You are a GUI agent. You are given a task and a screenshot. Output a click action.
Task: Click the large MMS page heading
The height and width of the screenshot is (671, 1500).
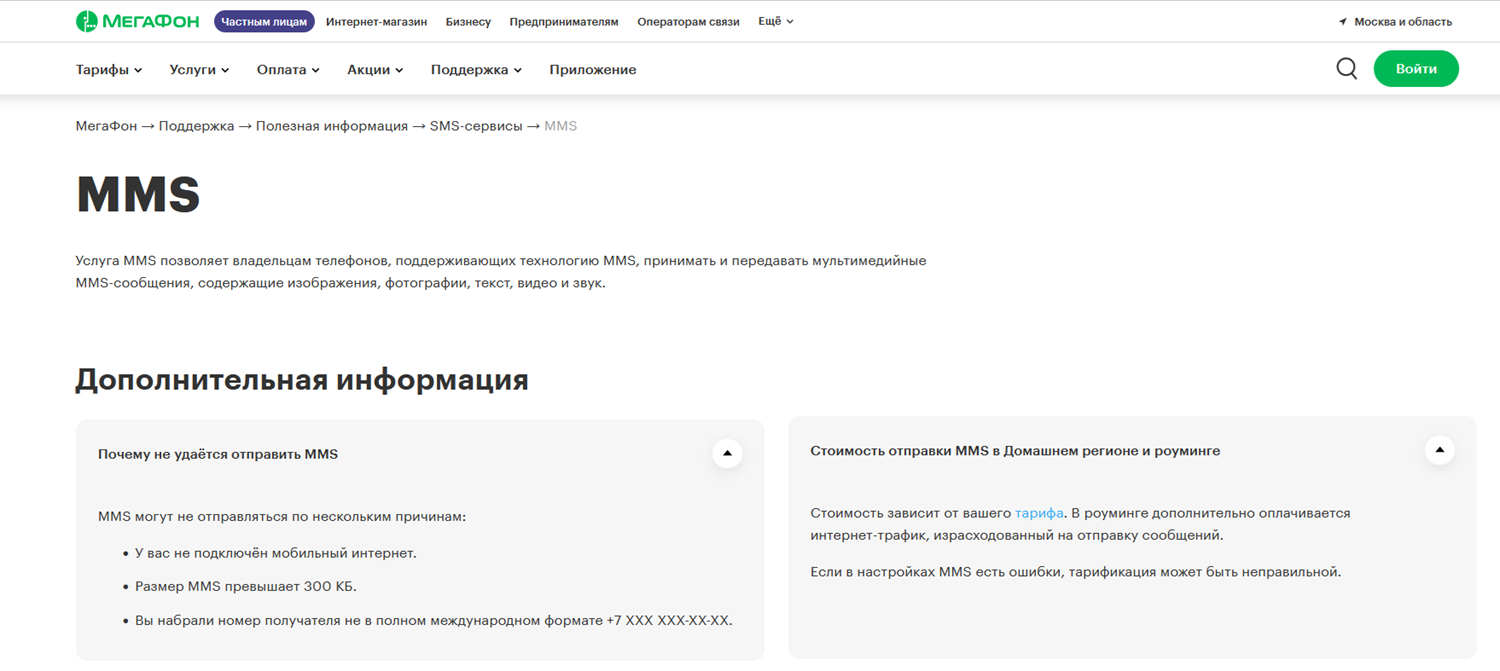tap(138, 195)
